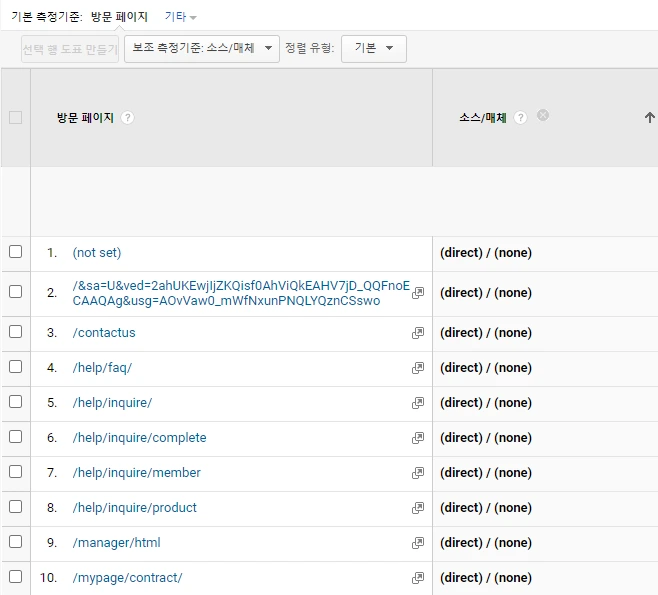Click (direct) / (none) in /contactus row

tap(486, 333)
